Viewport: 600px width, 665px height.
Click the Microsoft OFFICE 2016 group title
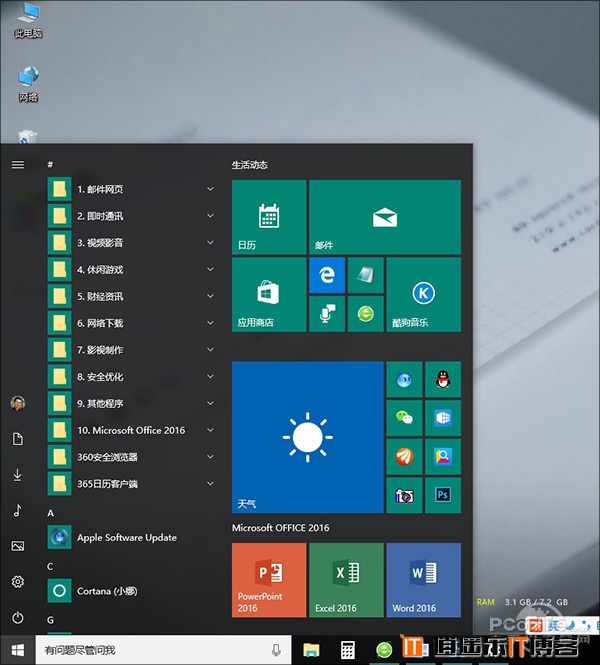coord(280,528)
